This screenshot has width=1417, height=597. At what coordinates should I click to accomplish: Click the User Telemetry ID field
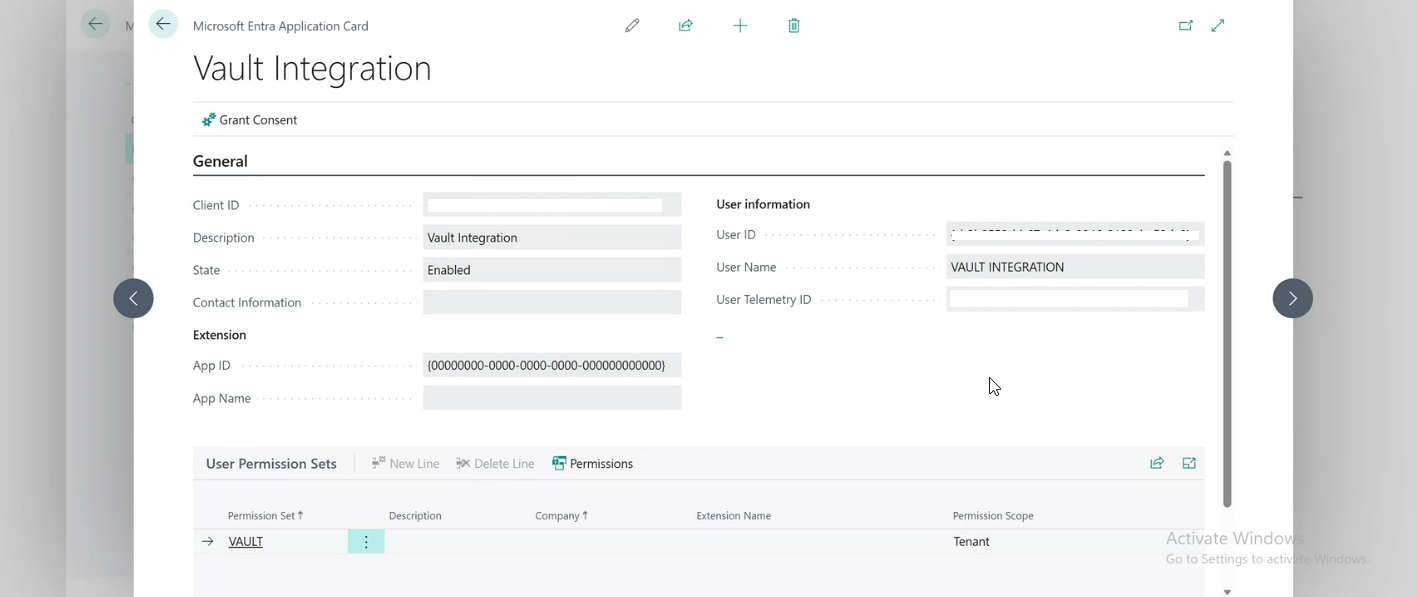tap(1075, 299)
